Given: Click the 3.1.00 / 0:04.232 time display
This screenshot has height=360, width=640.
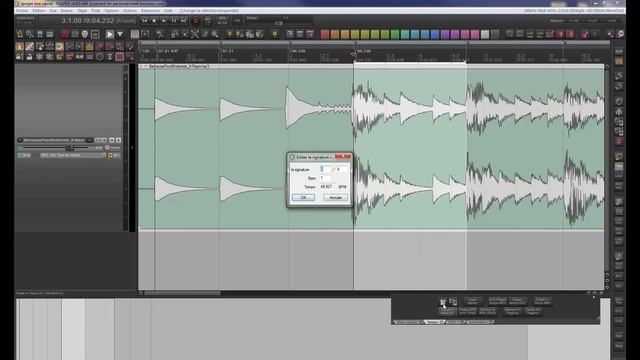Looking at the screenshot, I should (88, 20).
